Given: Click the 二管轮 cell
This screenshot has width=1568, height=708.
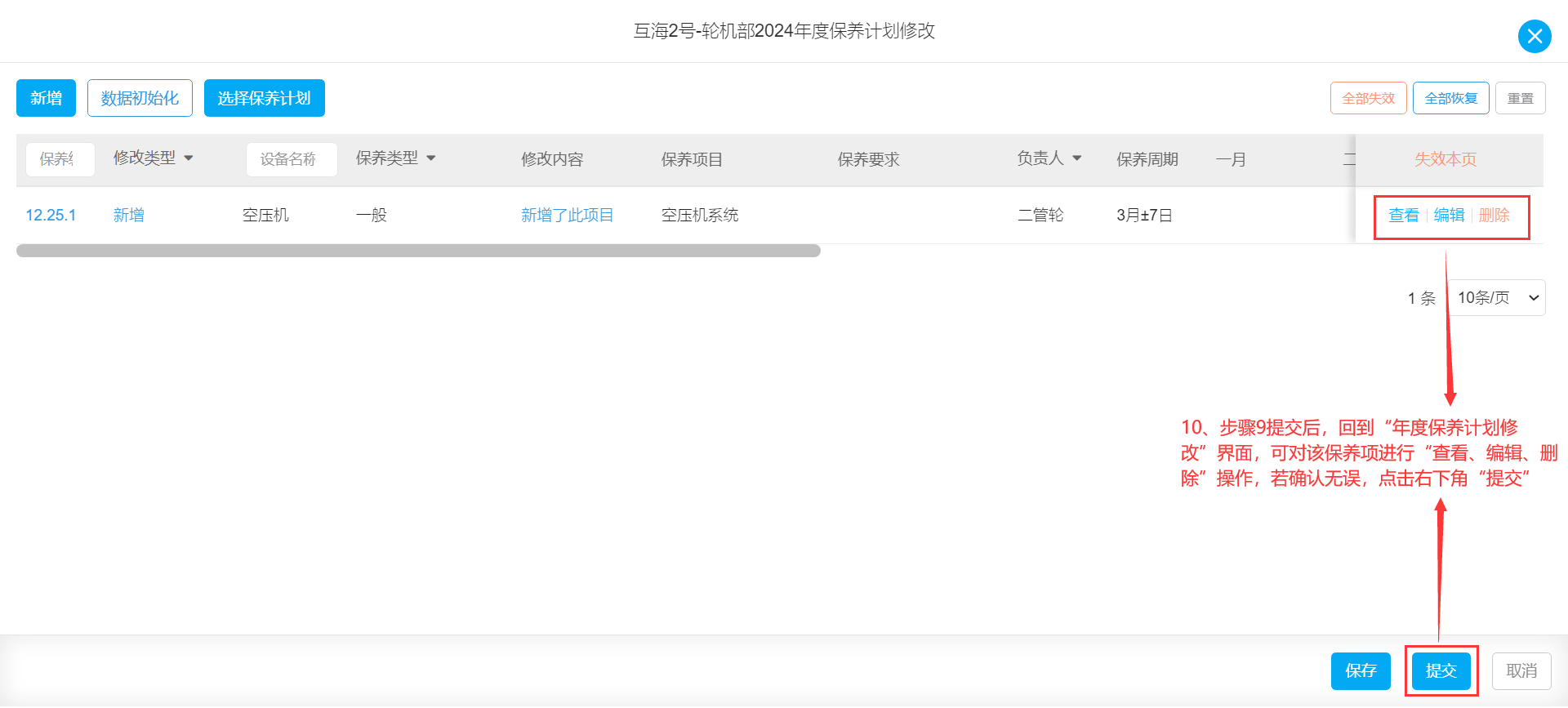Looking at the screenshot, I should [x=1040, y=215].
